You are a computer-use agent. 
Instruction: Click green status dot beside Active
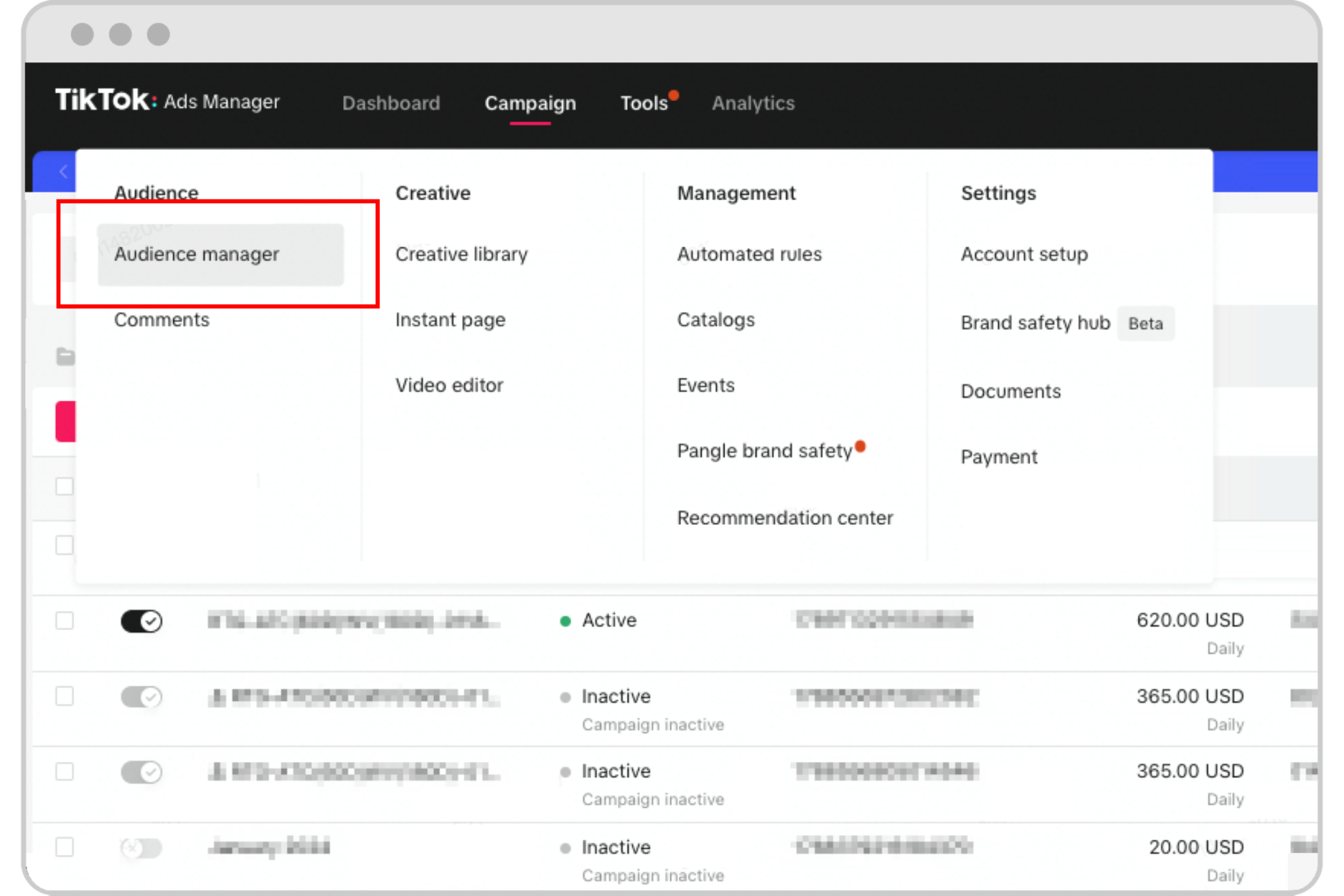[x=565, y=621]
